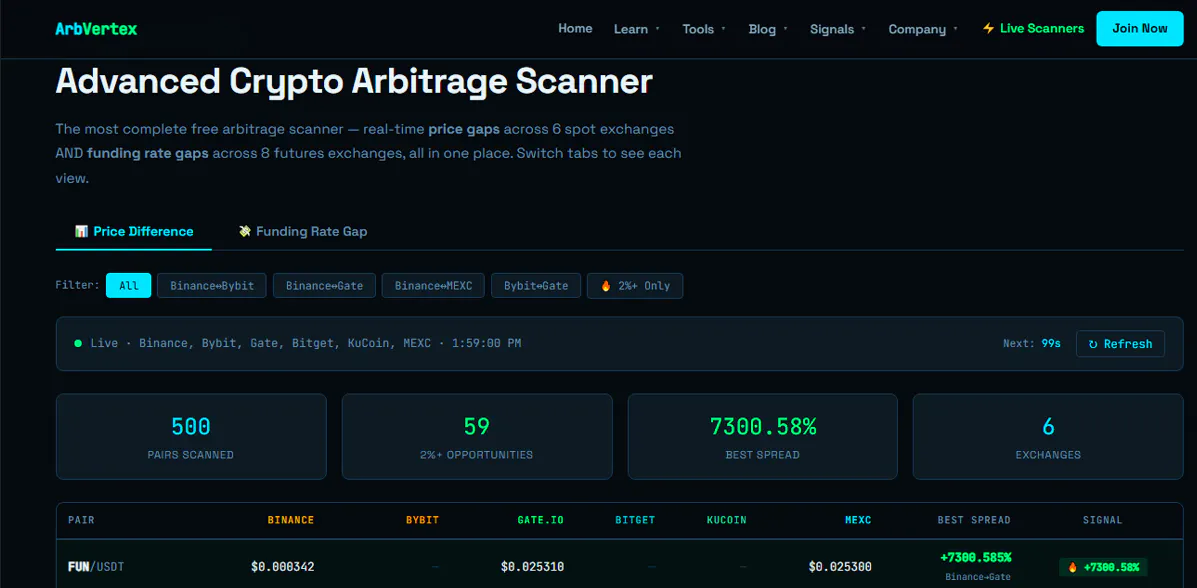
Task: Click the Gate.io price $0.025310
Action: (532, 567)
